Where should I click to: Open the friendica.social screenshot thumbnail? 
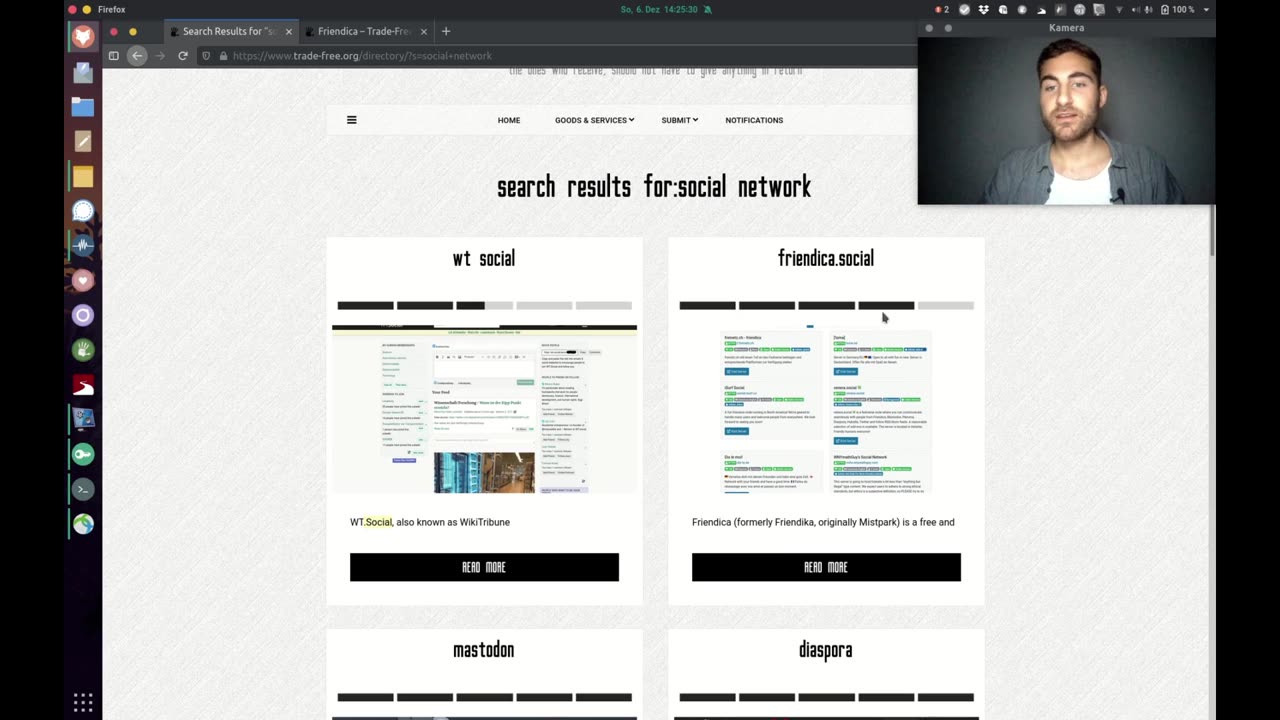pyautogui.click(x=826, y=409)
